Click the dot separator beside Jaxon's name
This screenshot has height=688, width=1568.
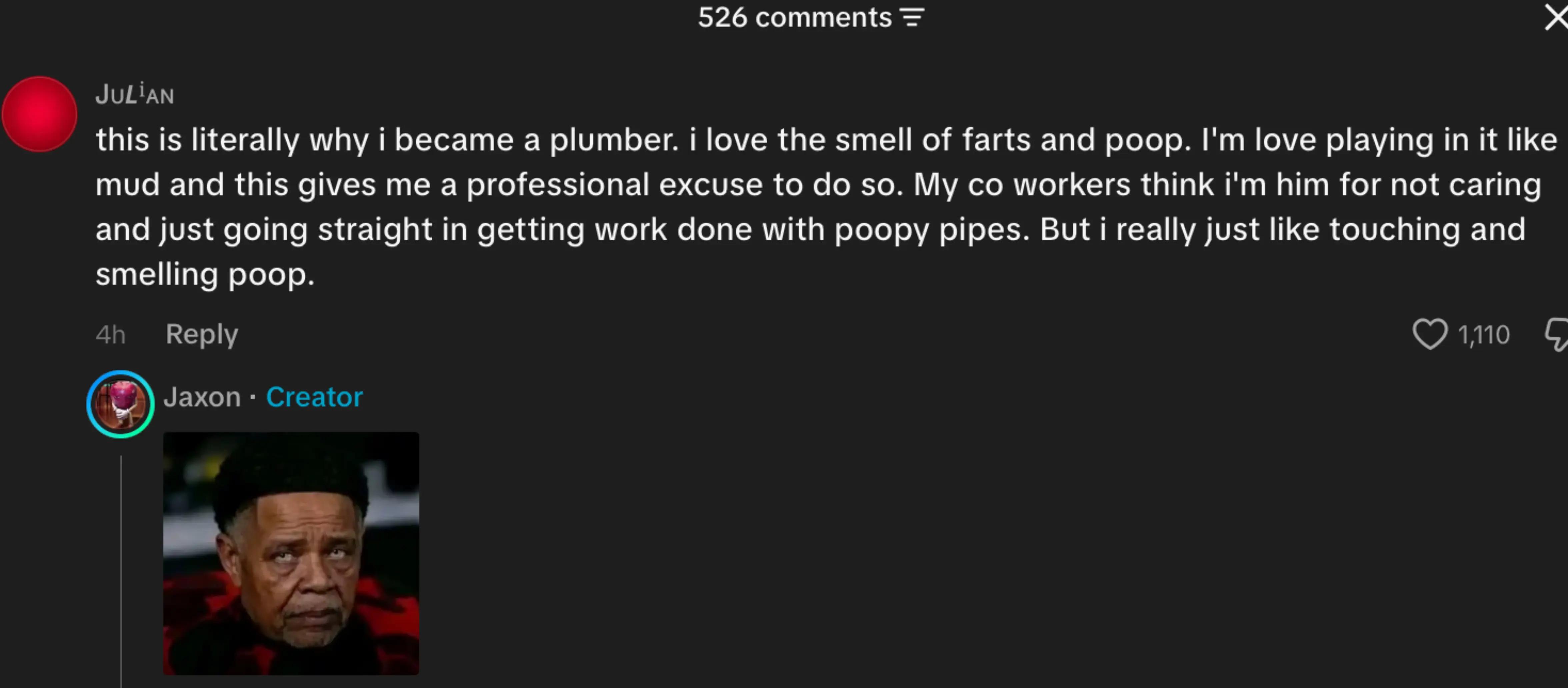point(253,398)
